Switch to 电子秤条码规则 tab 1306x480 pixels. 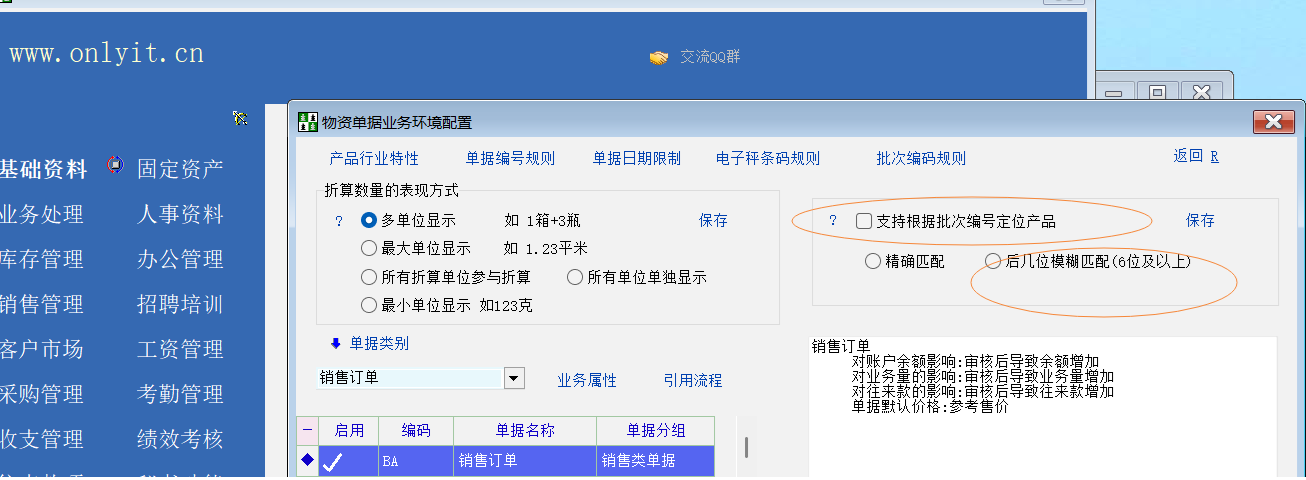coord(767,158)
